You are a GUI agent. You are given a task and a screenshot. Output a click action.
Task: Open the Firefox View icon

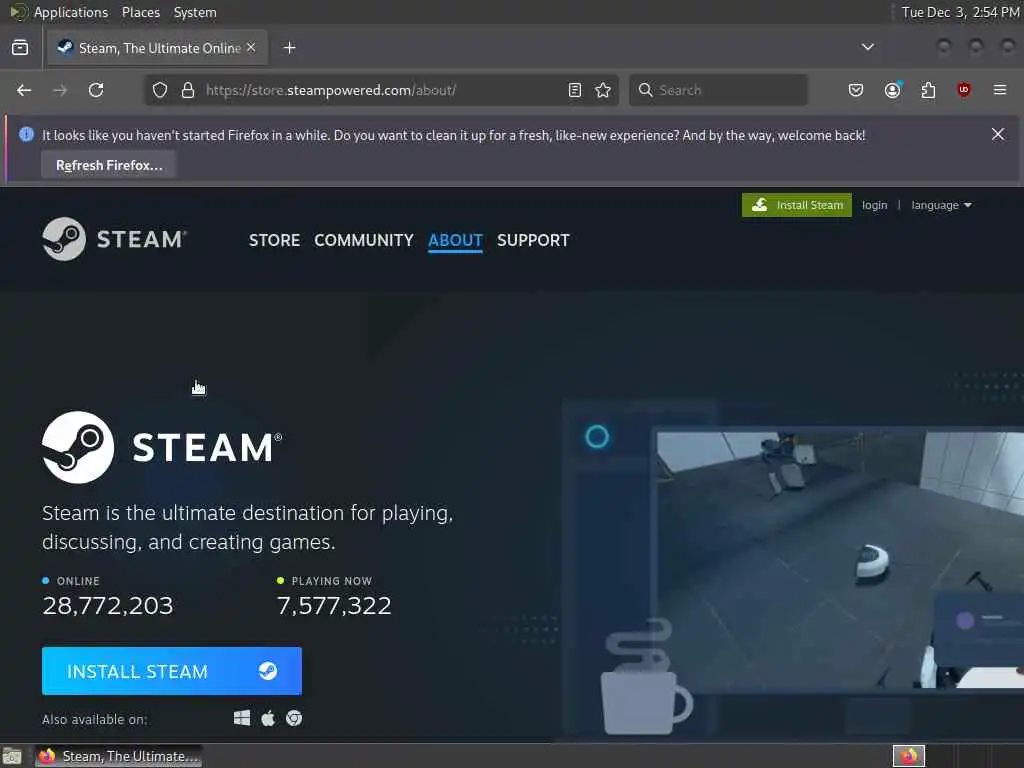pos(20,48)
